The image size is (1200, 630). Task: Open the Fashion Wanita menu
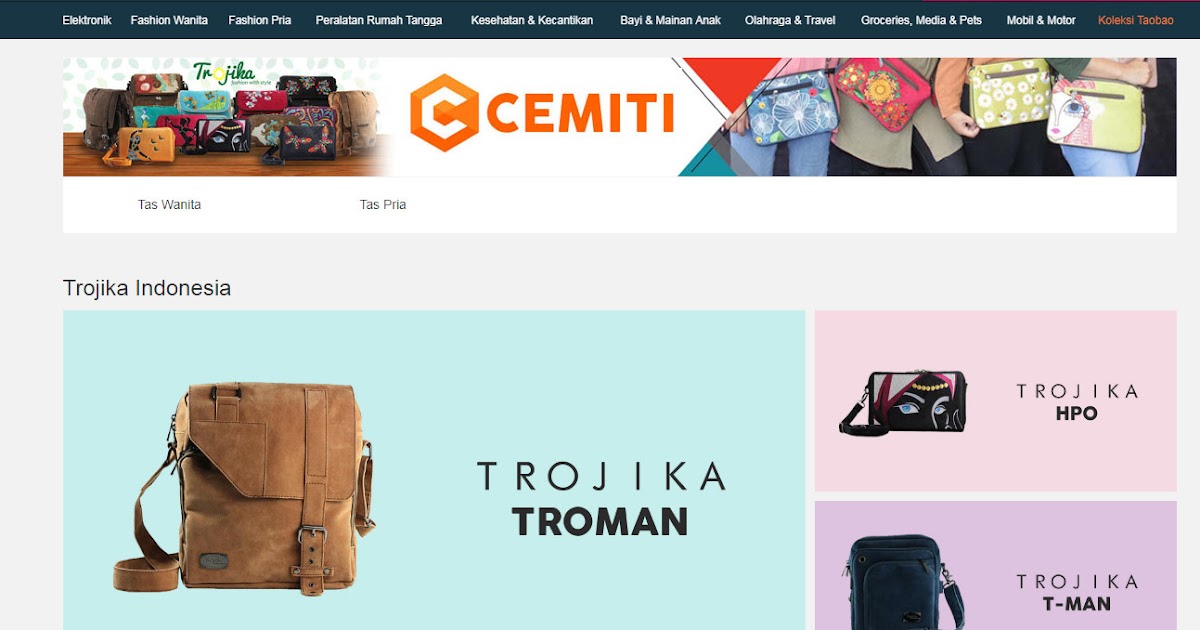tap(169, 20)
